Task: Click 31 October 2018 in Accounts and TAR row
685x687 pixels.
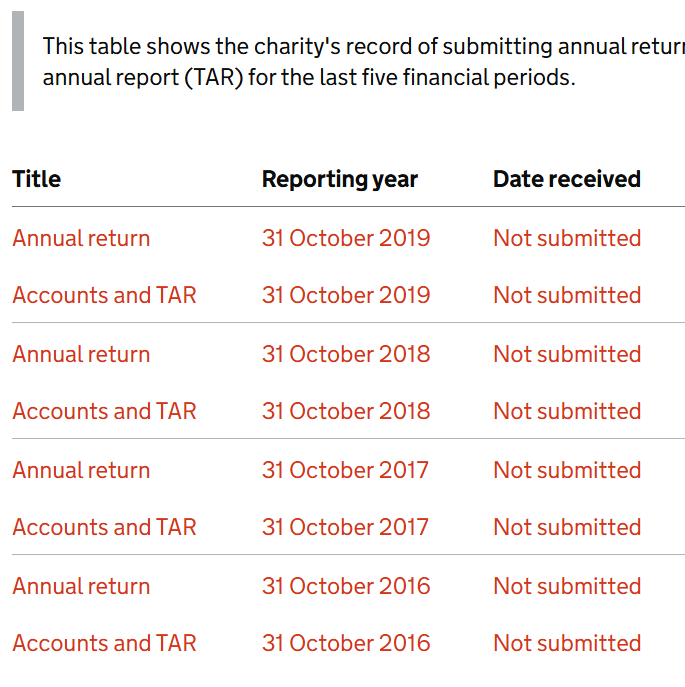Action: 346,411
